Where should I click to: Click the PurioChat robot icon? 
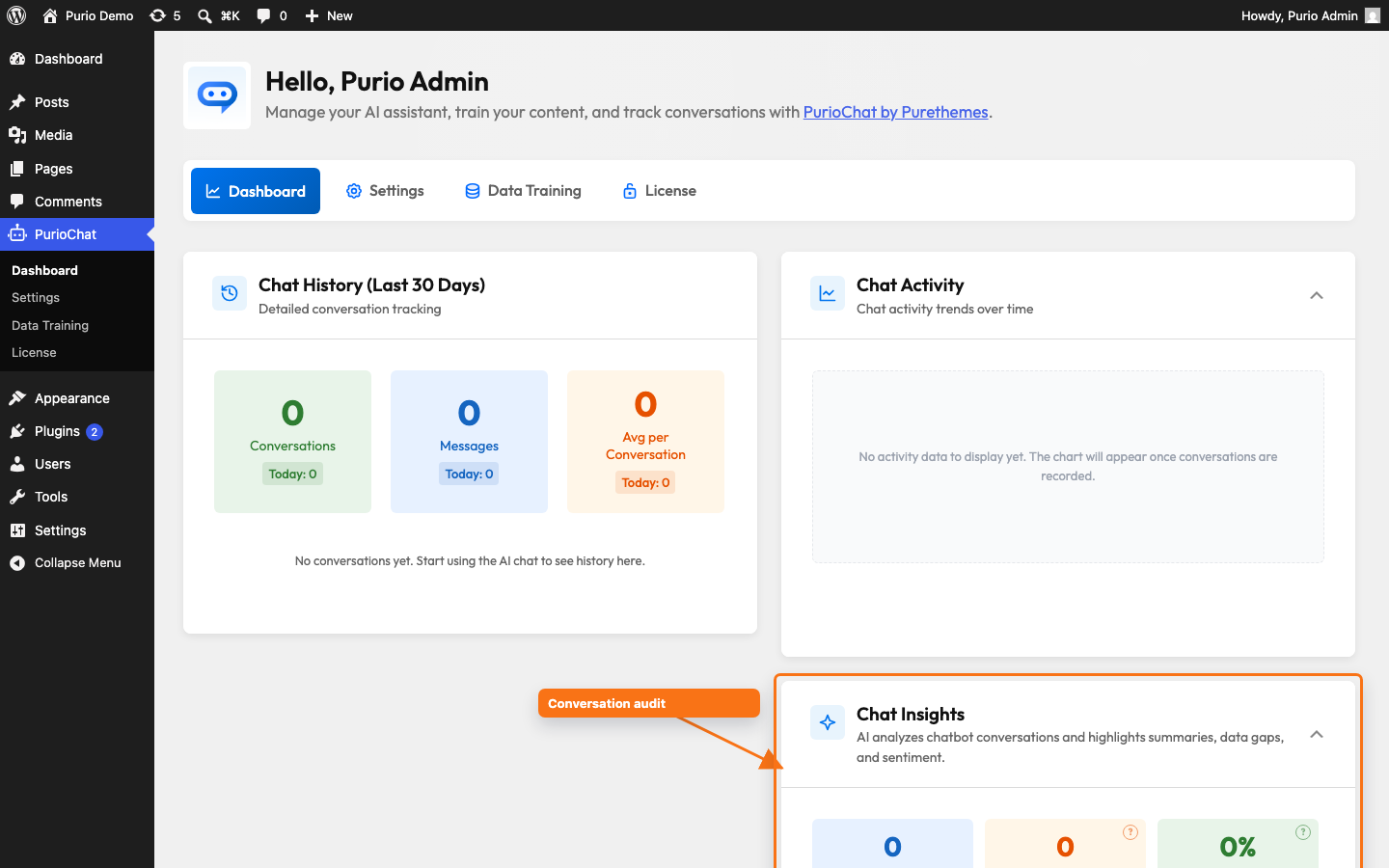point(17,234)
